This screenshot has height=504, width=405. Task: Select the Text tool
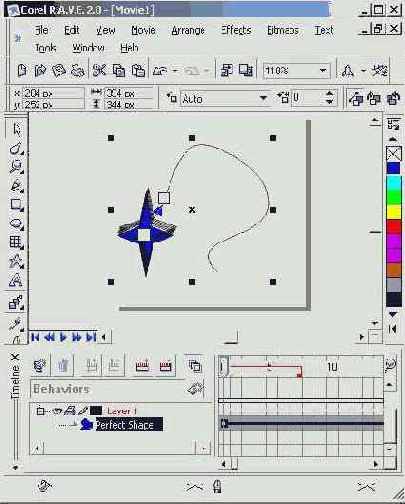click(x=16, y=280)
